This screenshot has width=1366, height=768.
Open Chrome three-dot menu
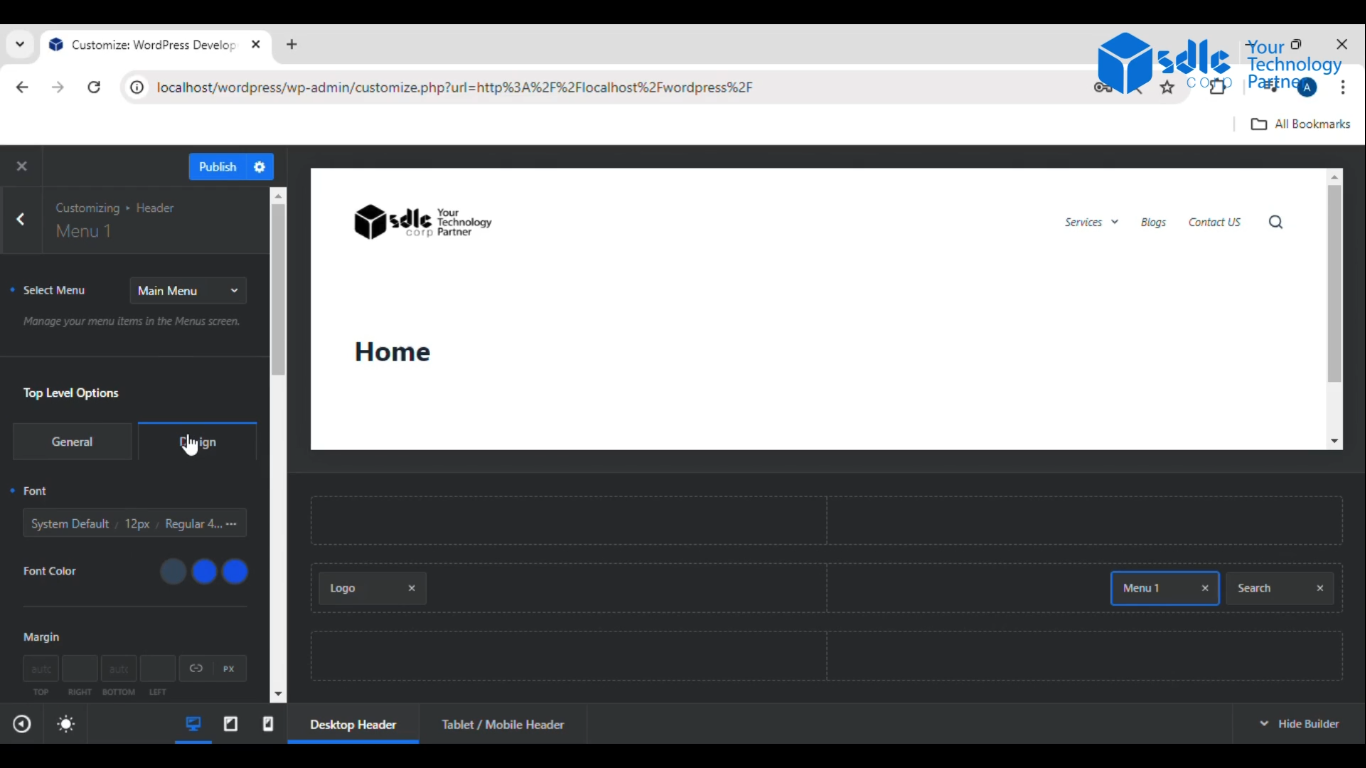[x=1343, y=87]
